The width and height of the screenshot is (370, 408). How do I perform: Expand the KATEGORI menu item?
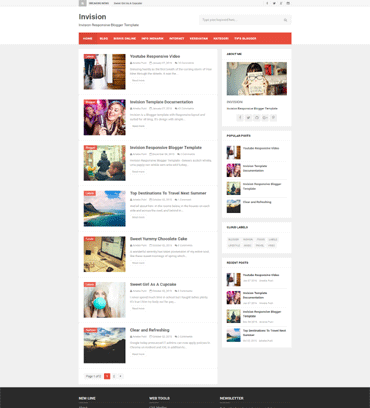tap(221, 38)
